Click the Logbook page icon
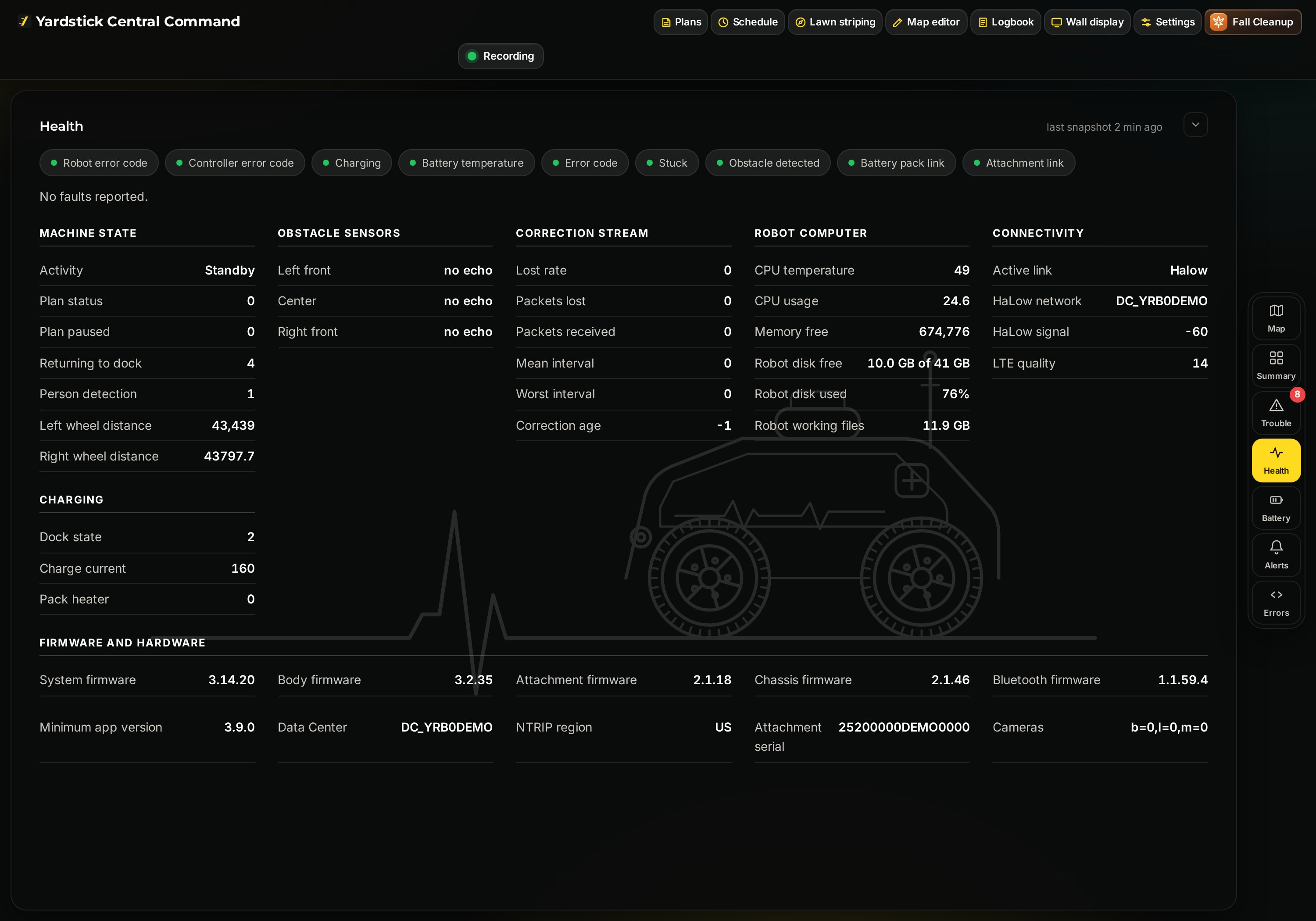 click(x=983, y=22)
